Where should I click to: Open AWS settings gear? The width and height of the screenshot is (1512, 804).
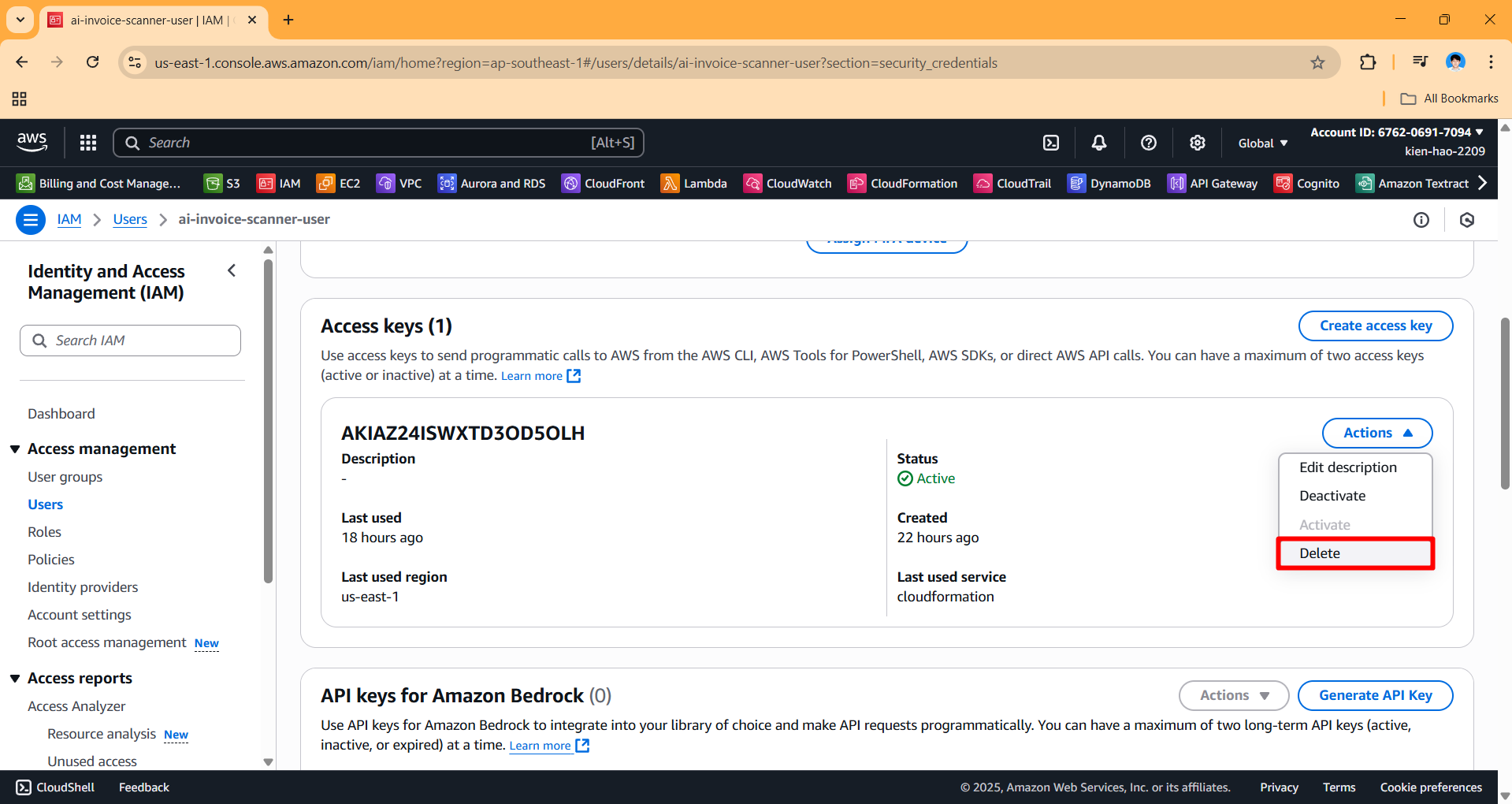click(x=1197, y=143)
